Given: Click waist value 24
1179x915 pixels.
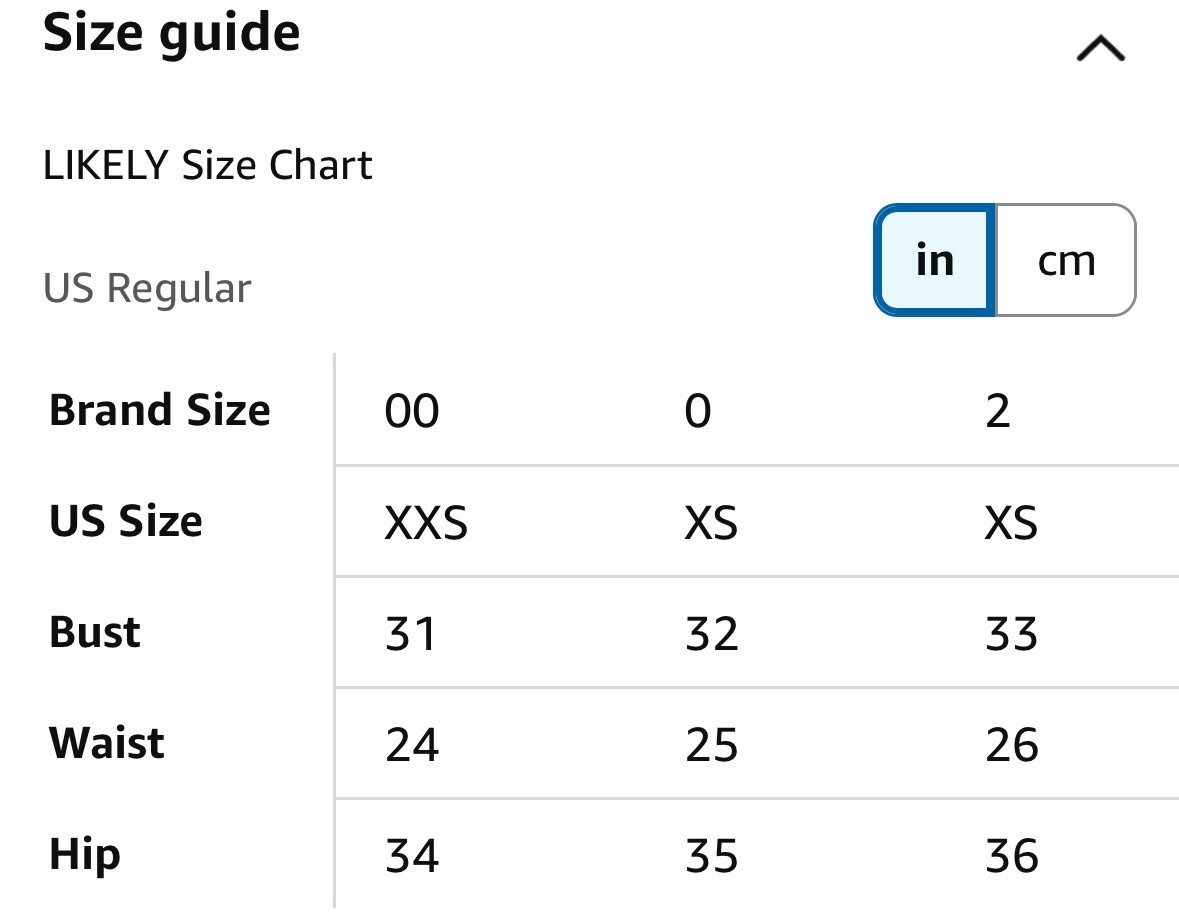Looking at the screenshot, I should coord(411,745).
